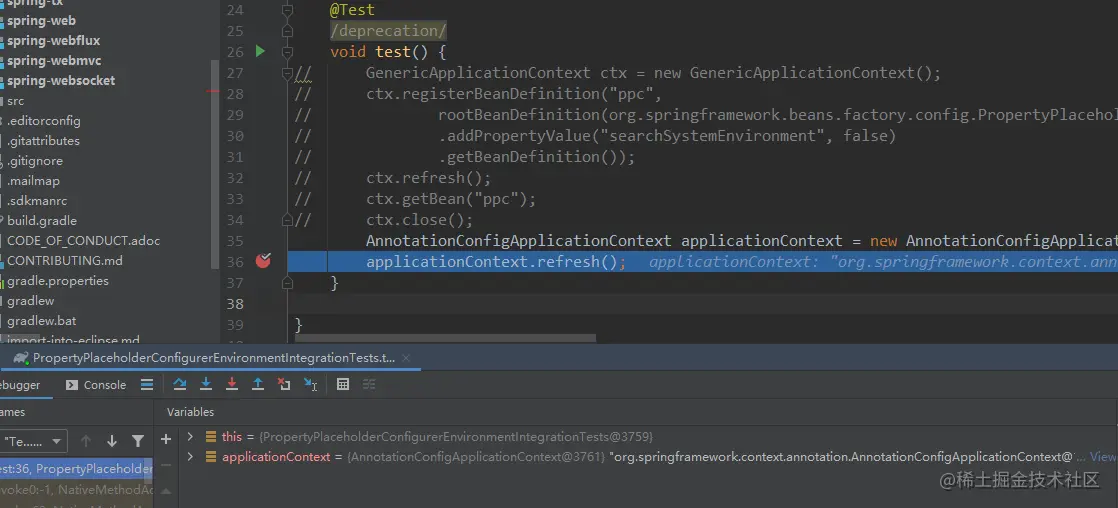Select the gradle.properties file

58,280
